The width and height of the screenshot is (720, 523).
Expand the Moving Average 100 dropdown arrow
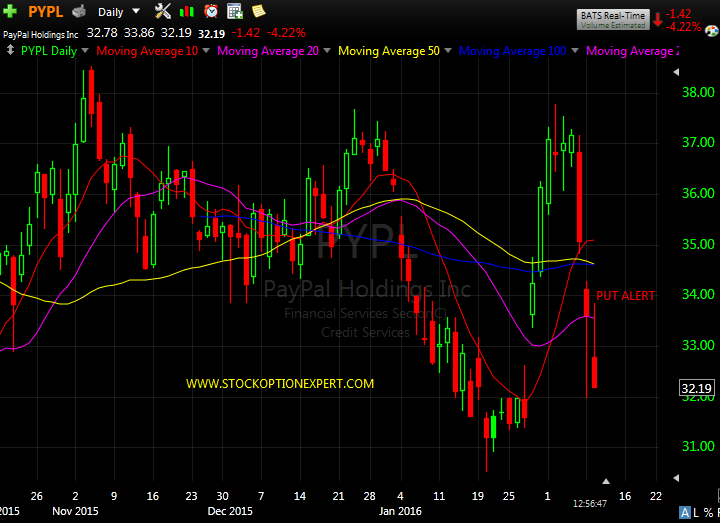575,51
